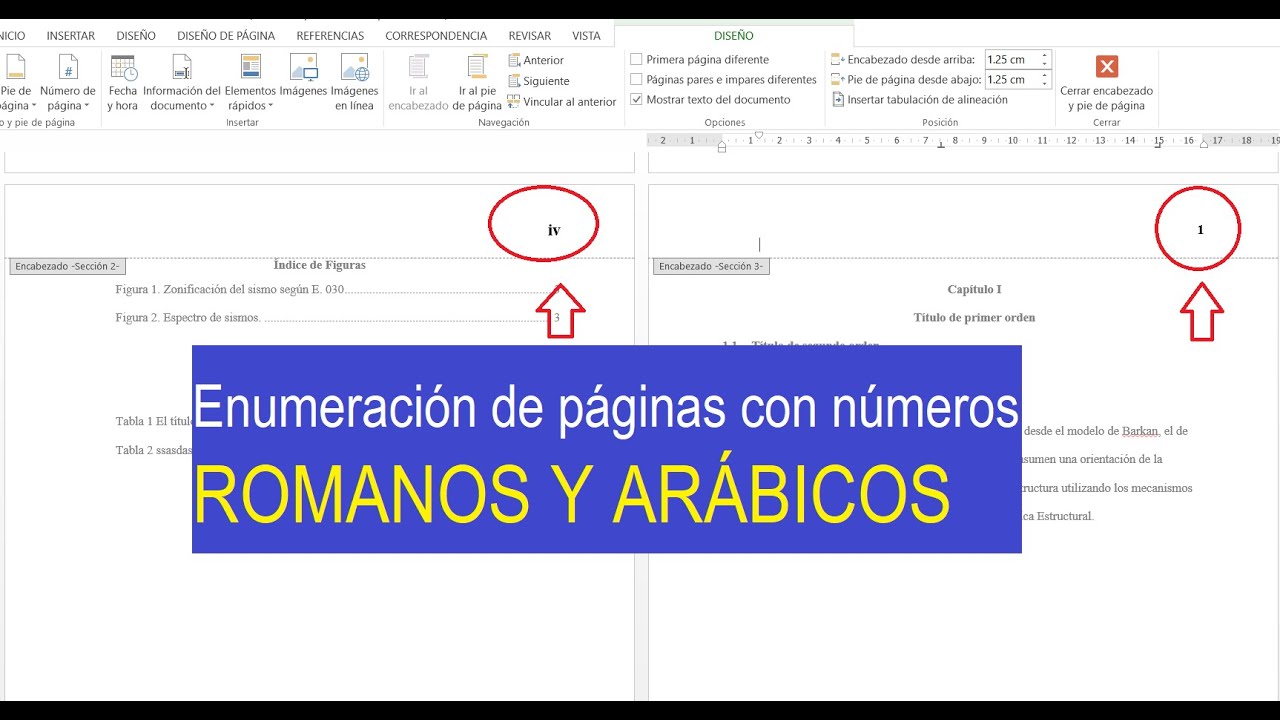Viewport: 1280px width, 720px height.
Task: Expand the Elementos rápidos dropdown arrow
Action: pyautogui.click(x=270, y=106)
